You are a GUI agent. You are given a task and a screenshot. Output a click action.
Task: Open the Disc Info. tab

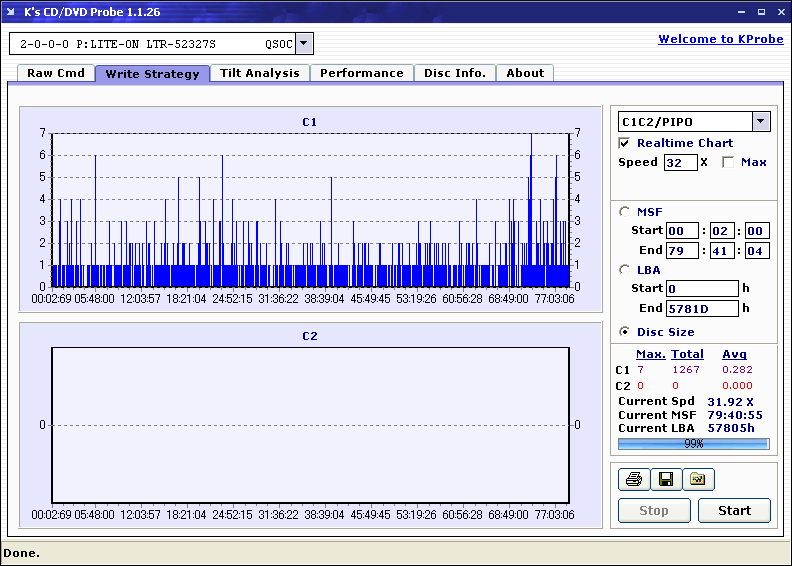click(x=454, y=73)
